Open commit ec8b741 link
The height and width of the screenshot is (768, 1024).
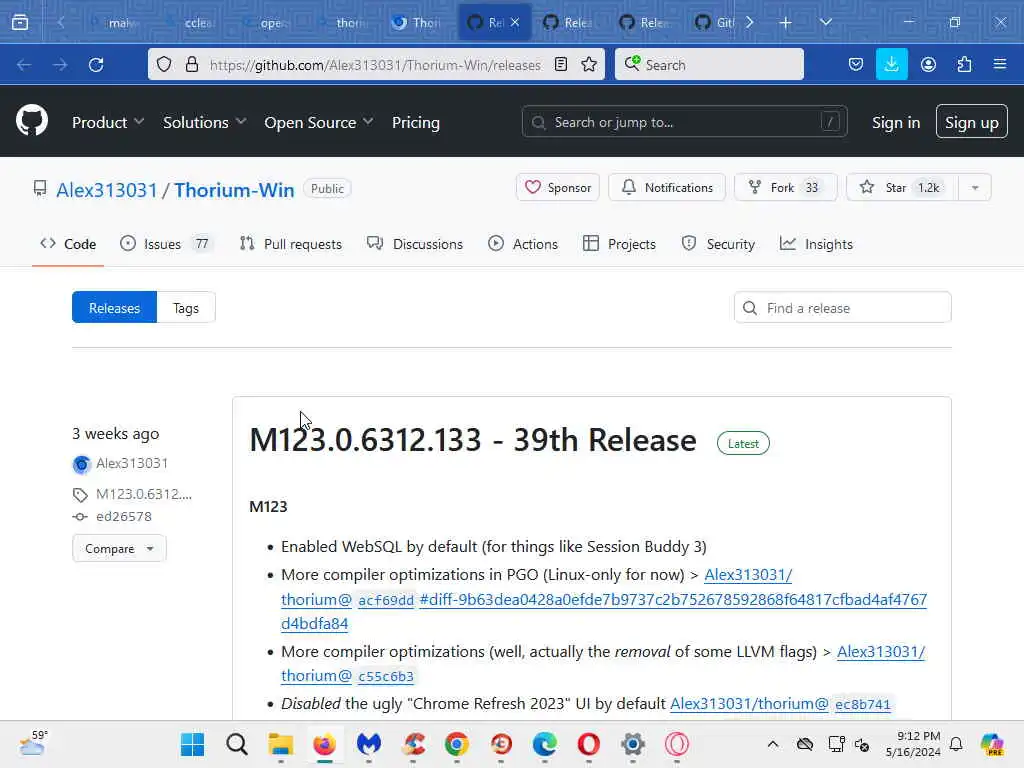tap(863, 705)
